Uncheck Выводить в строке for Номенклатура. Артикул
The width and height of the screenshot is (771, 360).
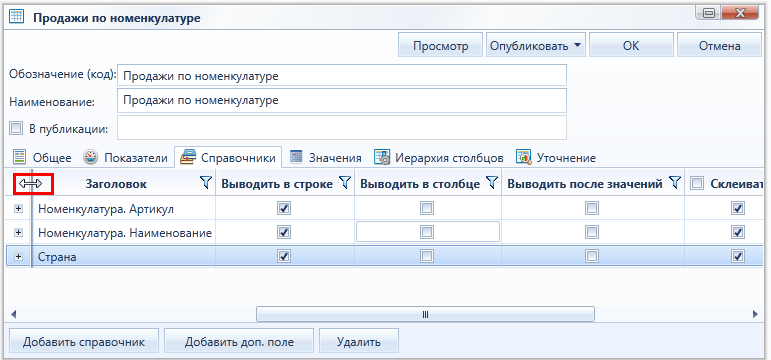284,209
